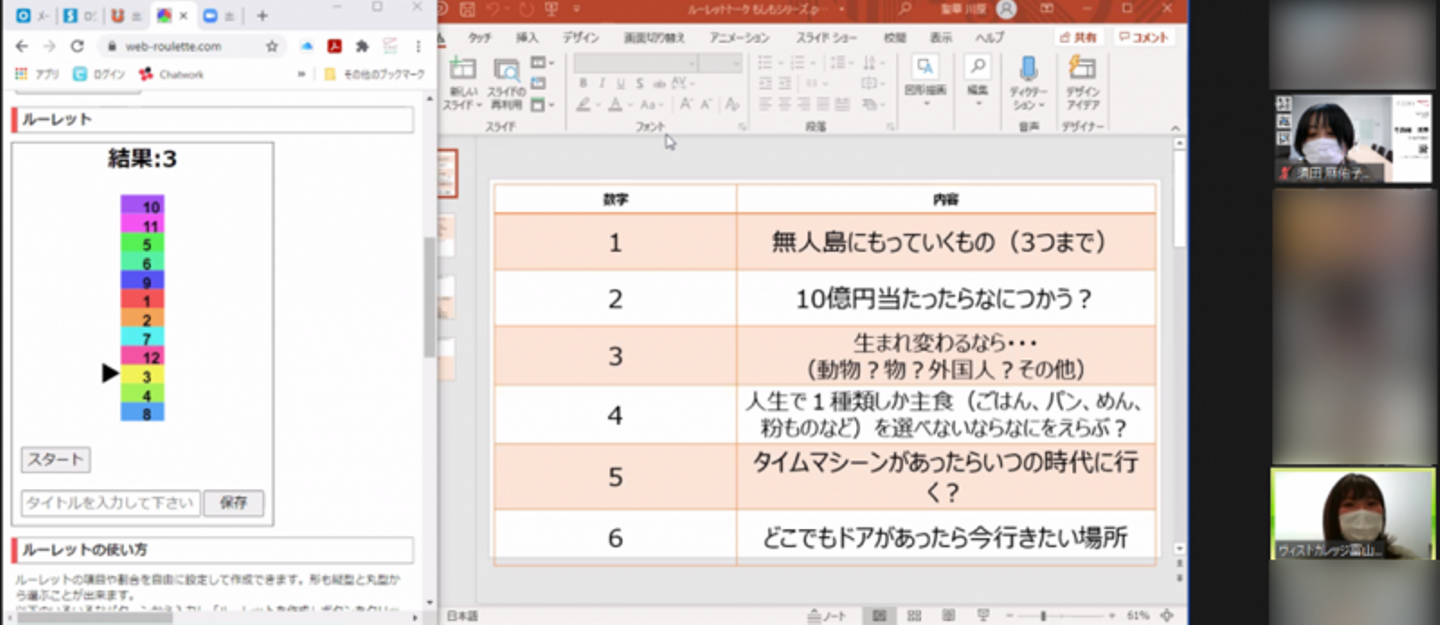Open the スライド ショー ribbon tab
The height and width of the screenshot is (625, 1440).
(x=827, y=37)
